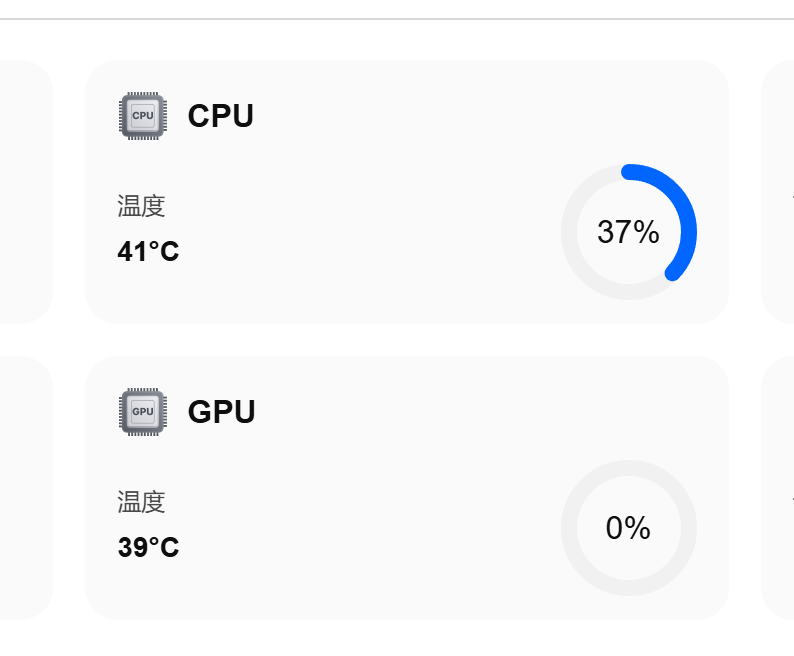This screenshot has height=656, width=794.
Task: Click the divider line above the CPU card
Action: 400,18
